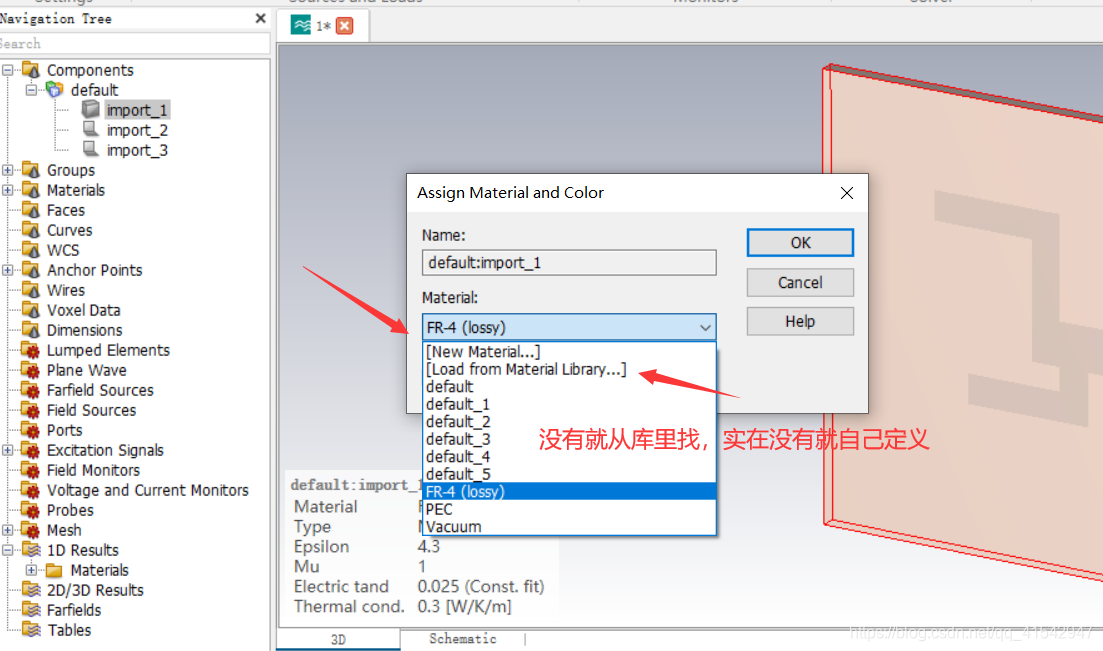Viewport: 1103px width, 651px height.
Task: Click the Ports folder icon
Action: pos(31,430)
